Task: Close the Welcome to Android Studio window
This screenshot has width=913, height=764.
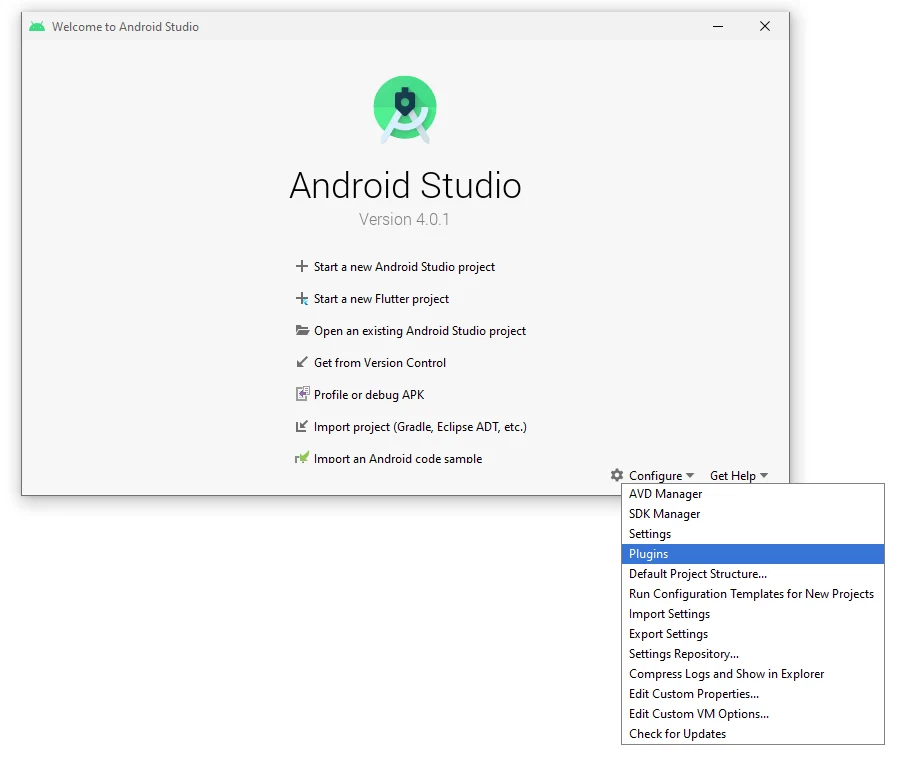Action: tap(765, 26)
